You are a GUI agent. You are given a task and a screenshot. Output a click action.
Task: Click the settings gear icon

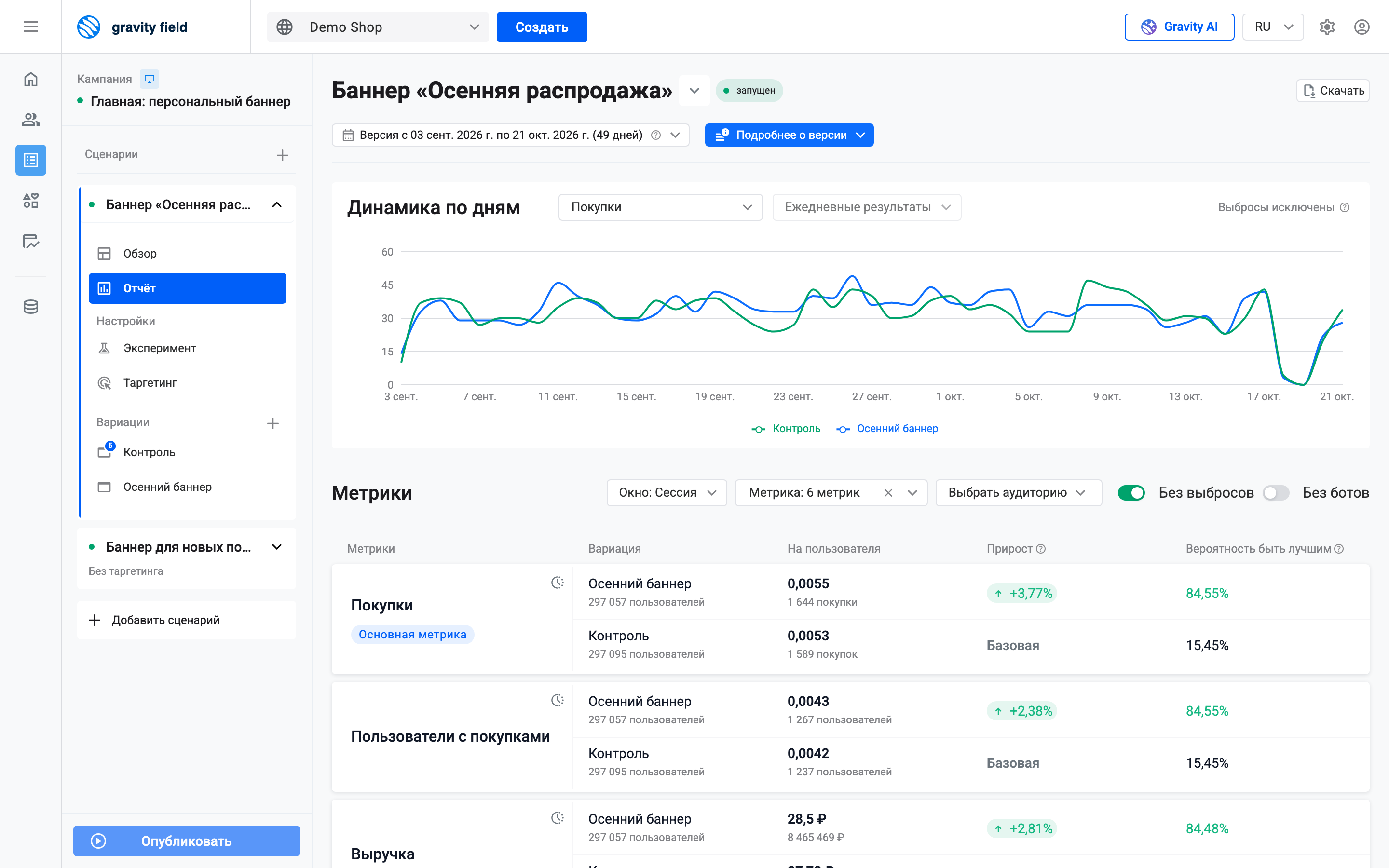(x=1326, y=27)
